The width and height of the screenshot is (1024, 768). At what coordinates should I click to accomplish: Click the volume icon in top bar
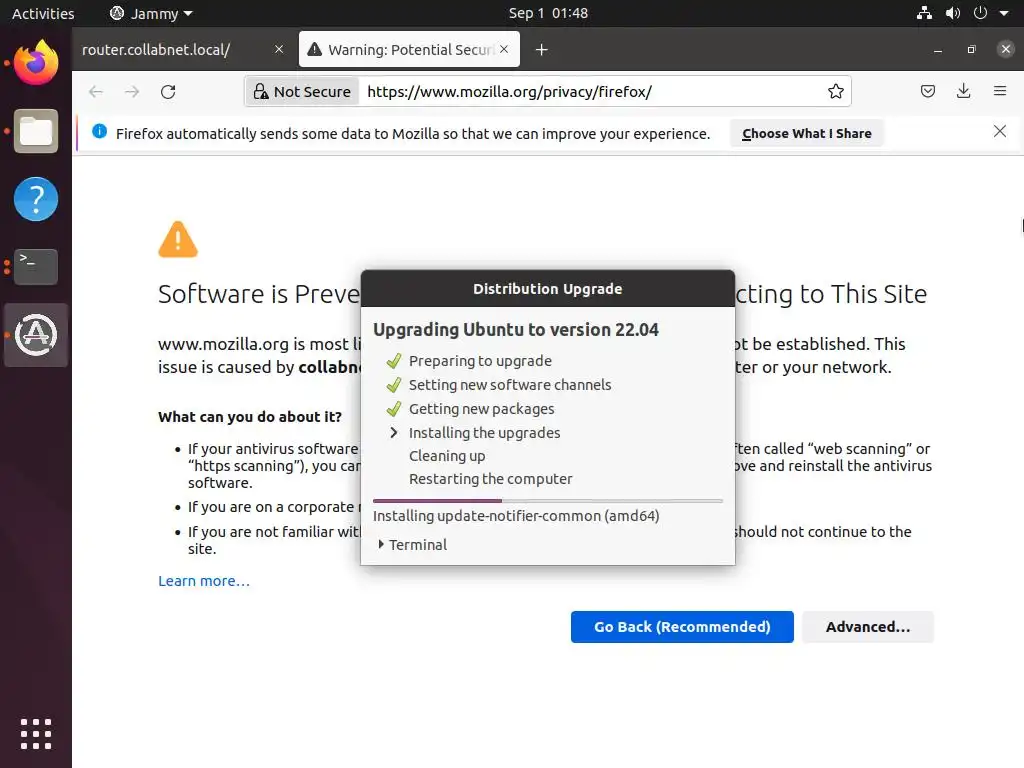(953, 13)
